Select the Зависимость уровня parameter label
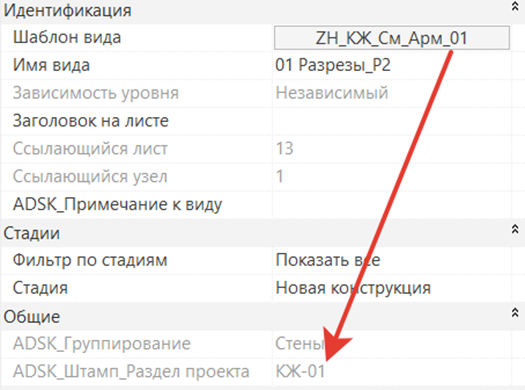 [96, 93]
